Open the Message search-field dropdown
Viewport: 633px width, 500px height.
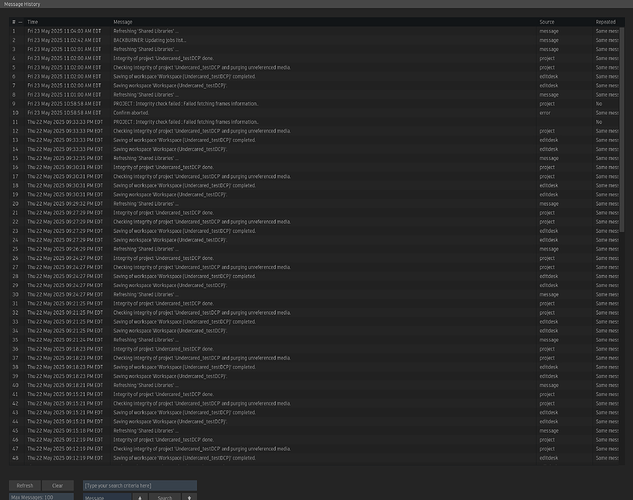107,498
